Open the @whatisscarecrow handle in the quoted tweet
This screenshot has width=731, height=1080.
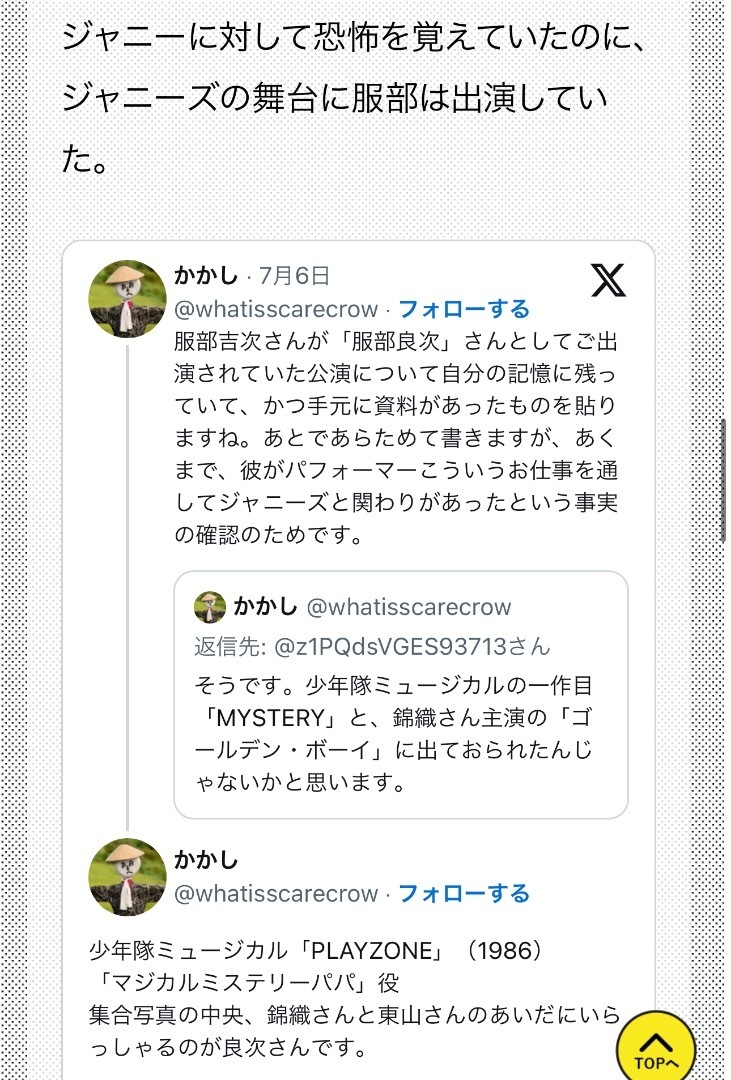409,607
